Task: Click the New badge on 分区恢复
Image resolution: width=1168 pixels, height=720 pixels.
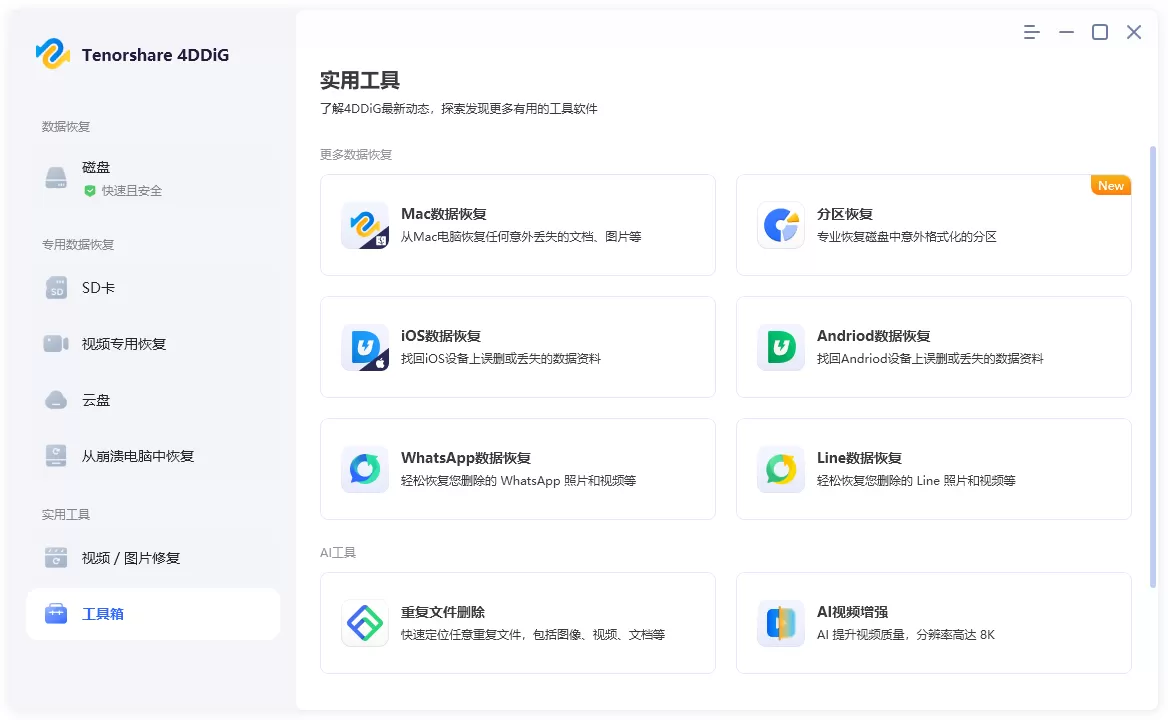Action: [x=1110, y=185]
